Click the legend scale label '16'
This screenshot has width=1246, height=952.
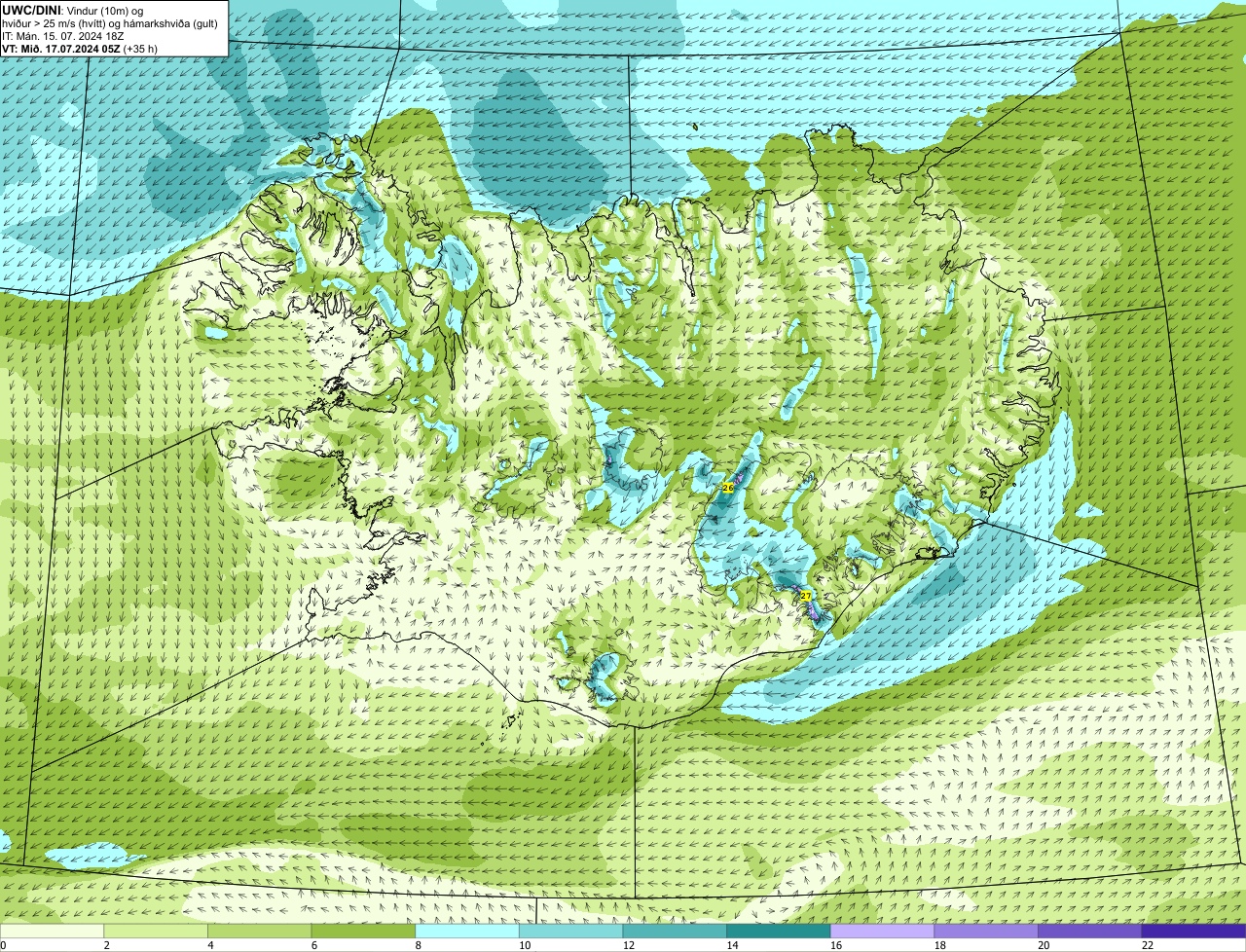[x=836, y=944]
